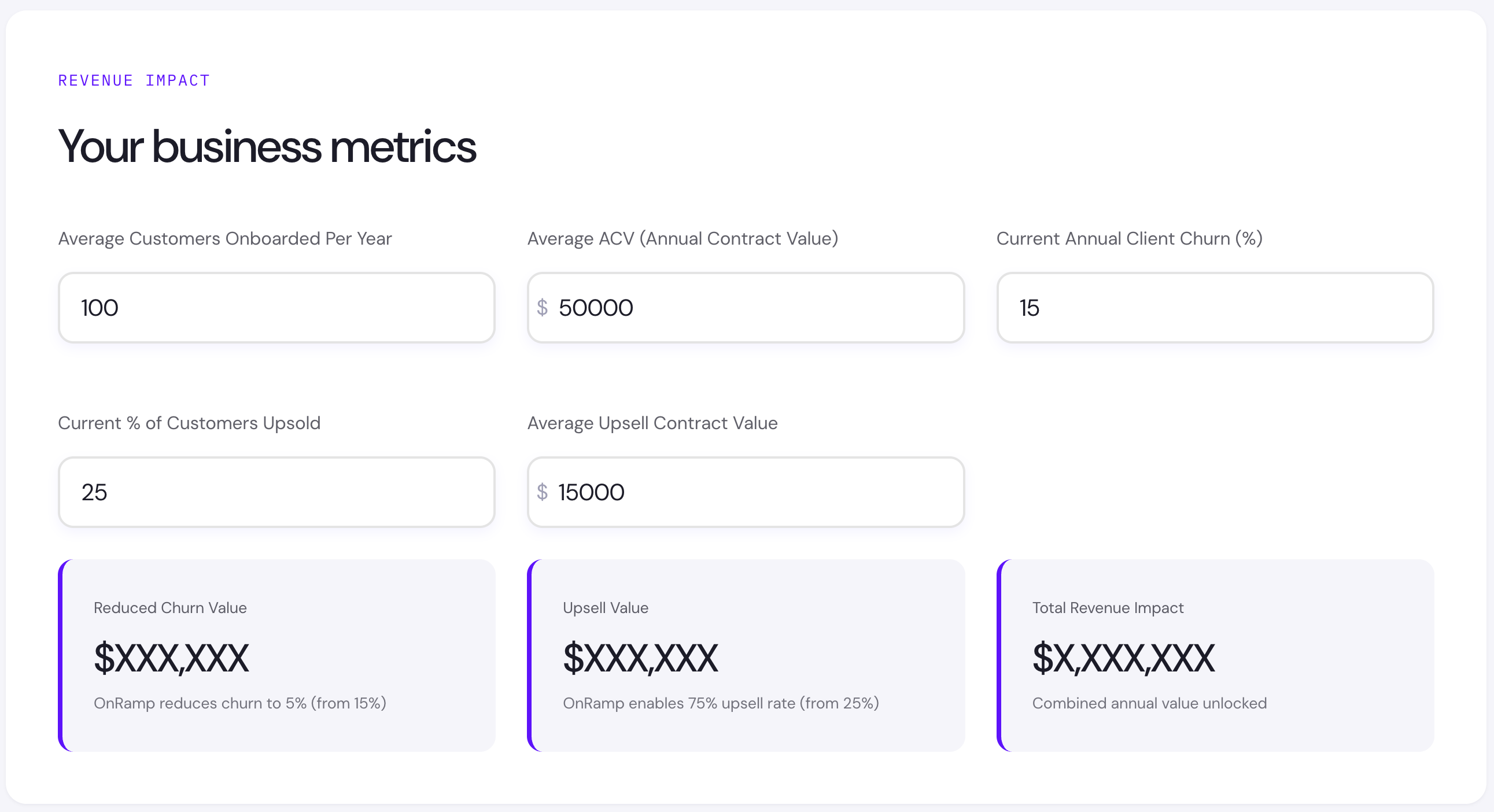Select the Total Revenue Impact card
Viewport: 1494px width, 812px height.
(1215, 654)
